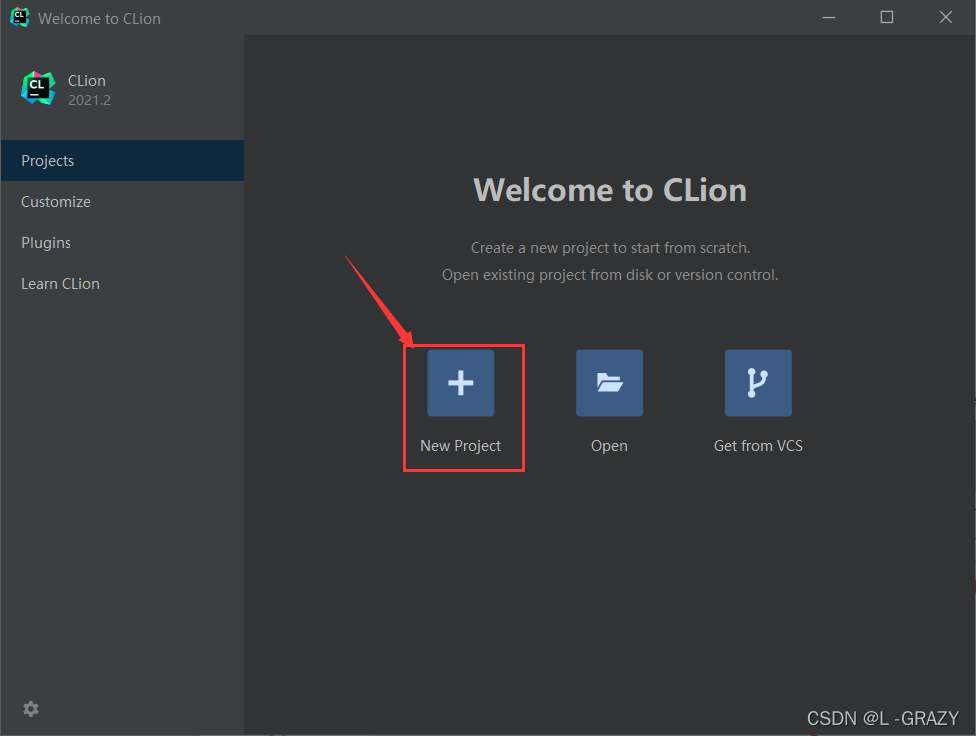Click the New Project label

click(x=461, y=446)
